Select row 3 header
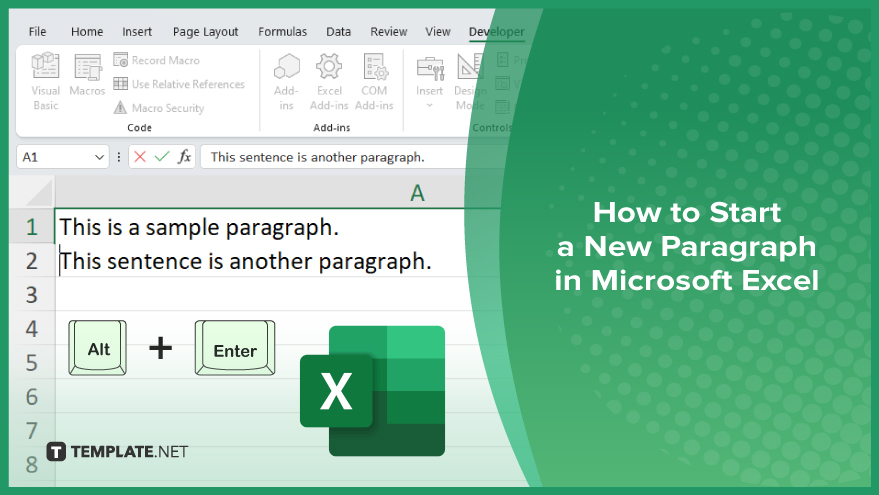This screenshot has width=879, height=495. point(32,294)
